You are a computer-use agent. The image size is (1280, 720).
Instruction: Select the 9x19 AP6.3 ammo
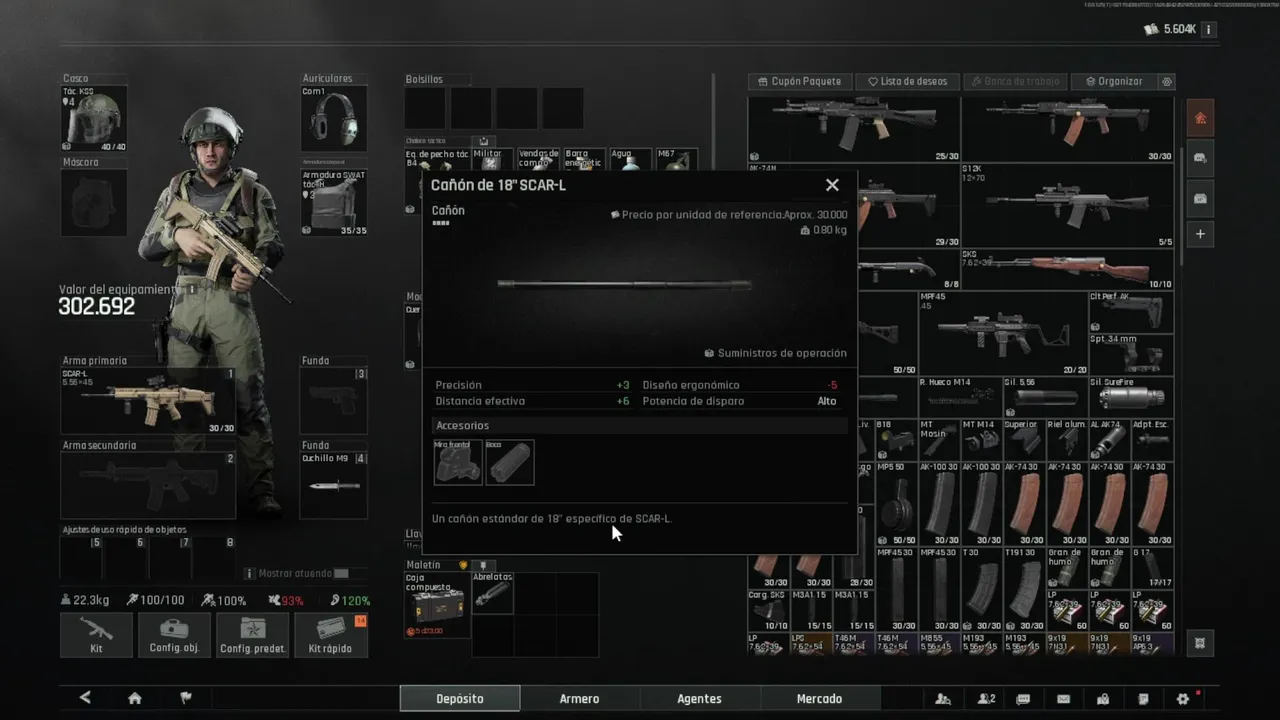point(1153,643)
